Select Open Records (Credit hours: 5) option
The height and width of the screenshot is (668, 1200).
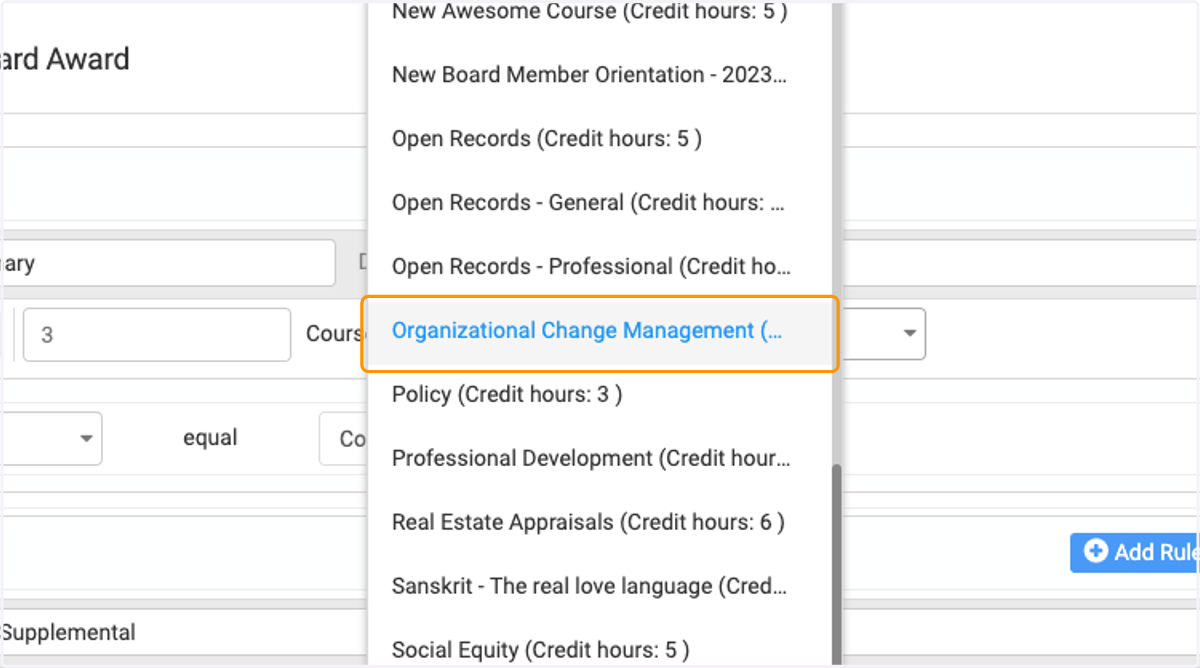point(599,139)
